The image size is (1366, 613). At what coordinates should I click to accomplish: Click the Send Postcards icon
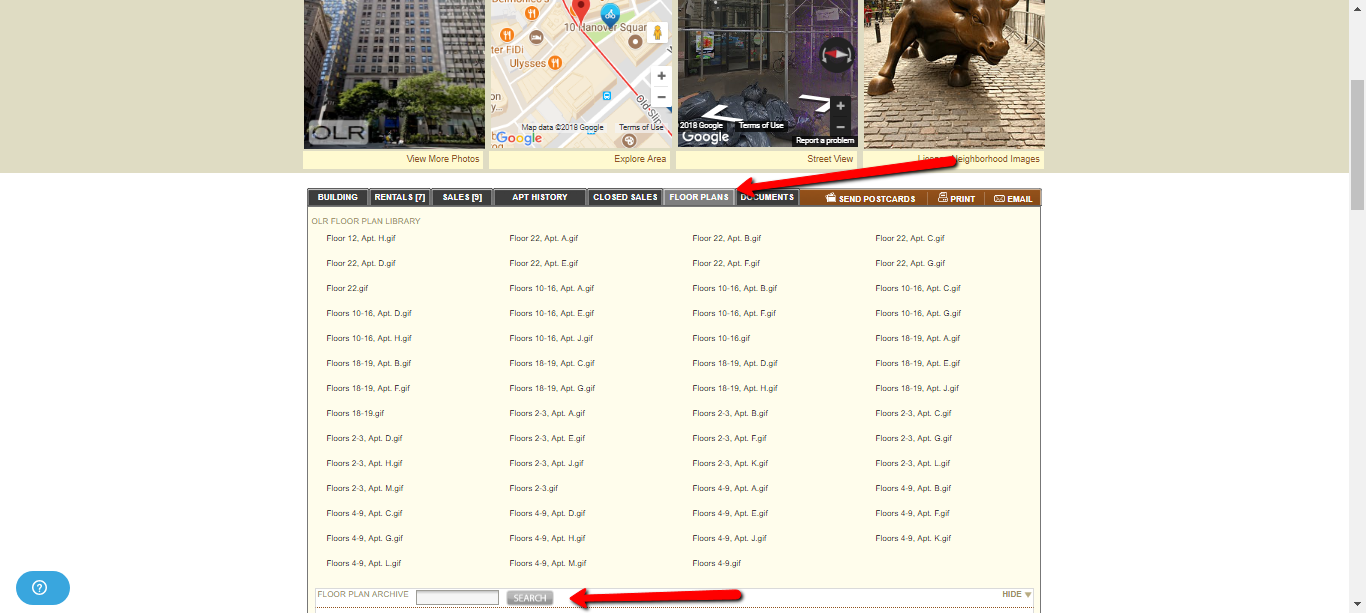tap(831, 198)
